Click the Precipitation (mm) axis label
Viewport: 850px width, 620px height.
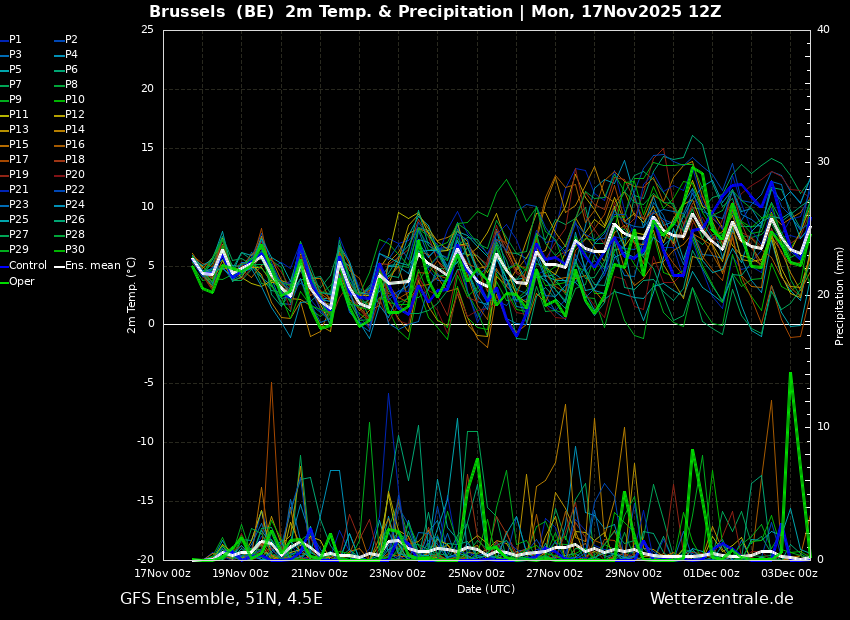coord(839,296)
